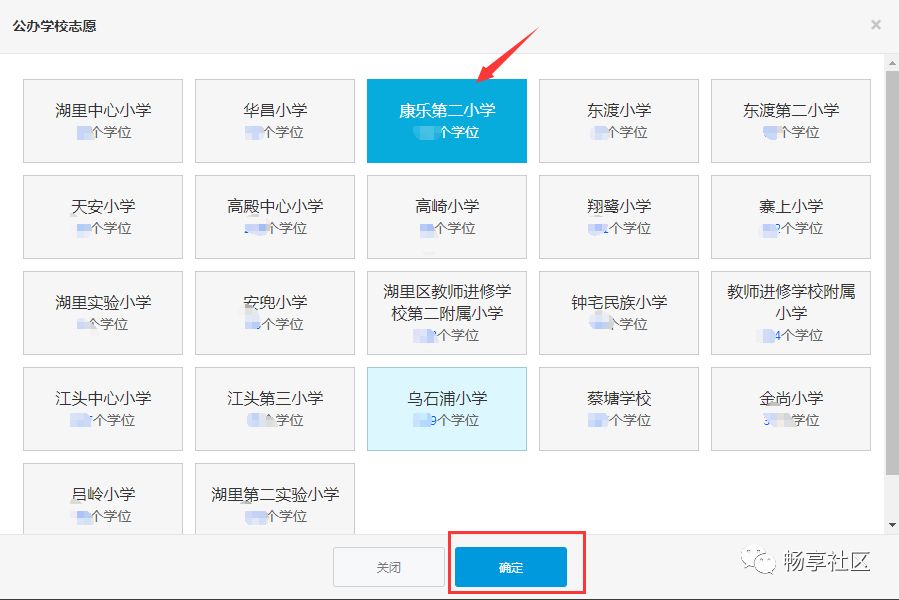Pick the 吕岭小学 school card
Image resolution: width=899 pixels, height=600 pixels.
103,499
